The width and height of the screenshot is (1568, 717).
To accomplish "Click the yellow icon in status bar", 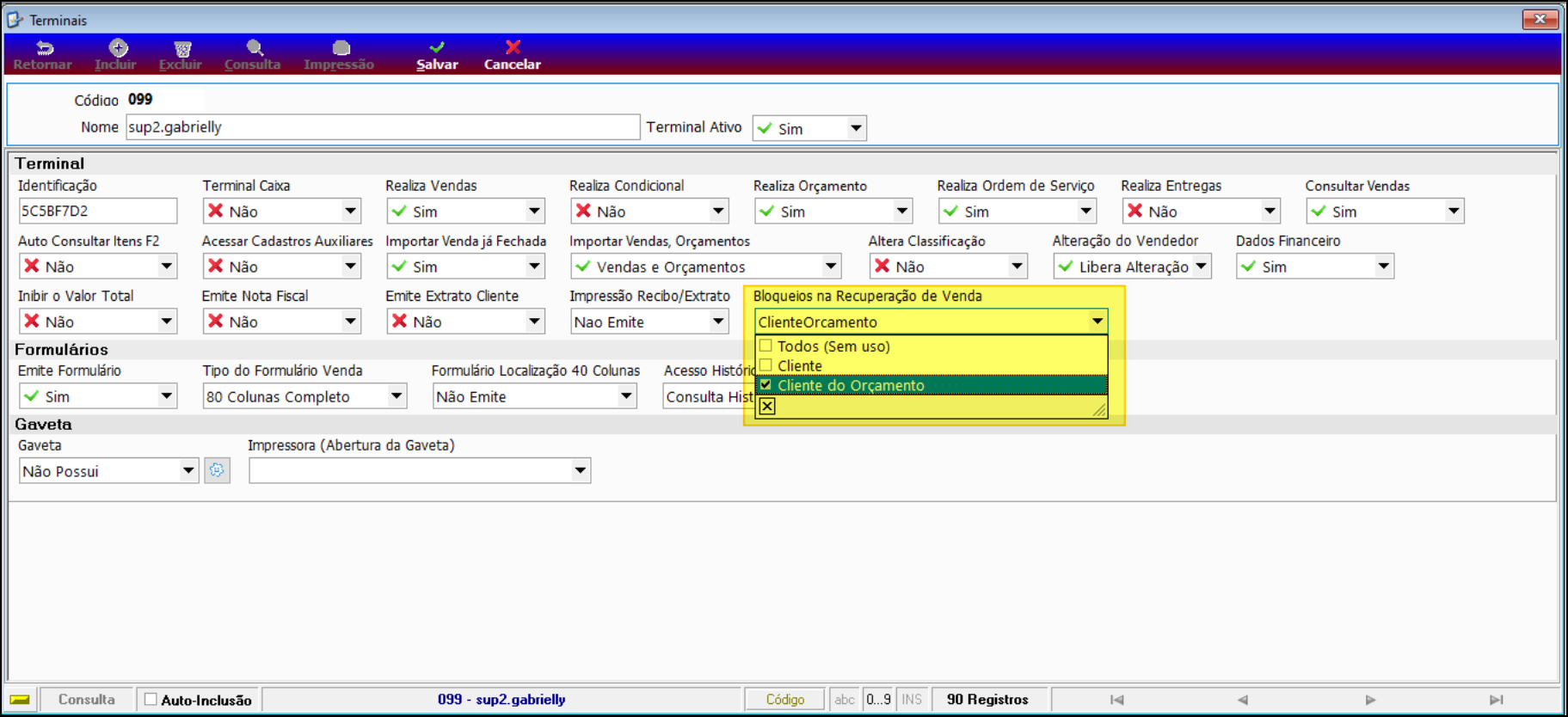I will pos(20,700).
